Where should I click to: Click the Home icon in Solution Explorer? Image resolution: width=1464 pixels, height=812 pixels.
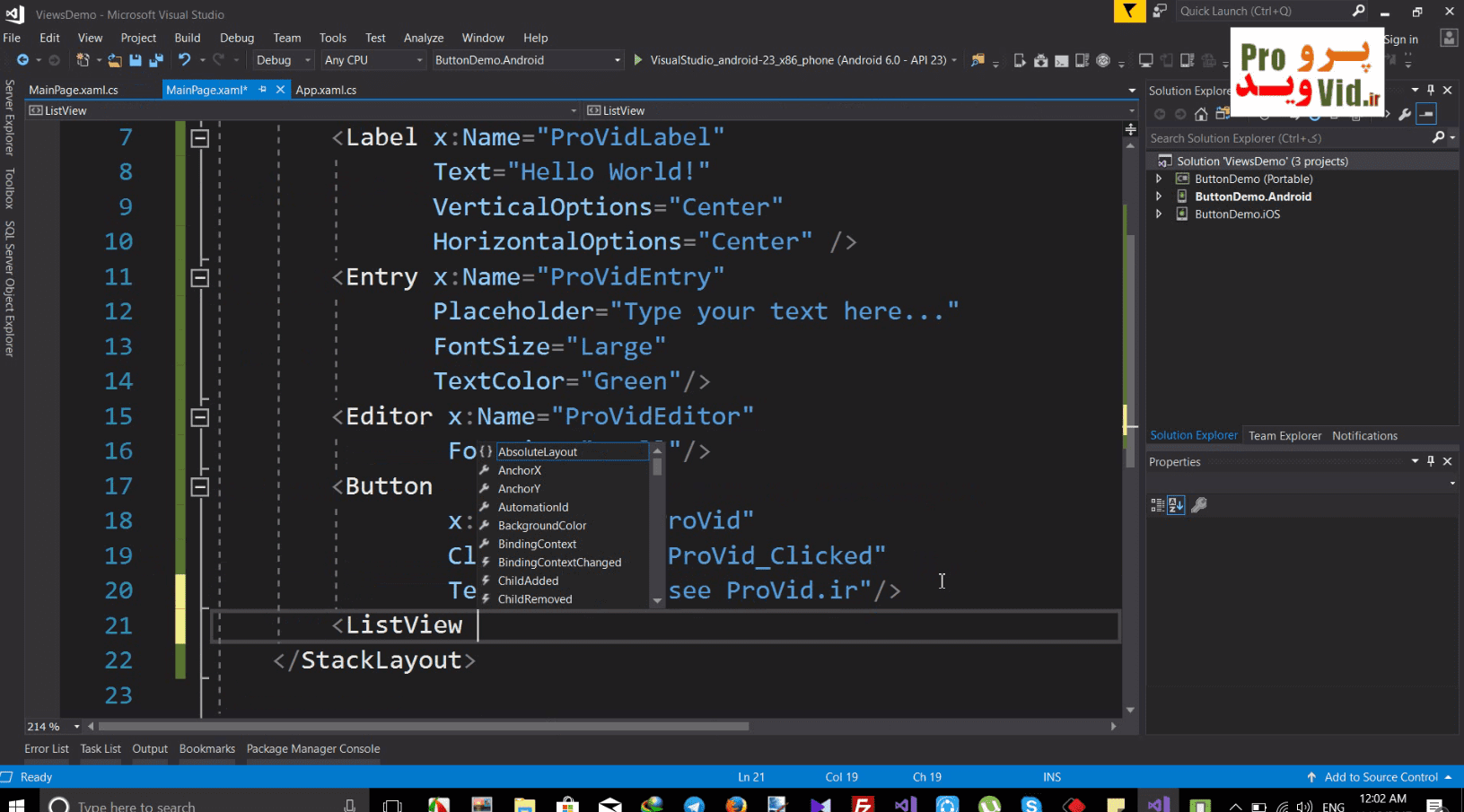pos(1201,114)
